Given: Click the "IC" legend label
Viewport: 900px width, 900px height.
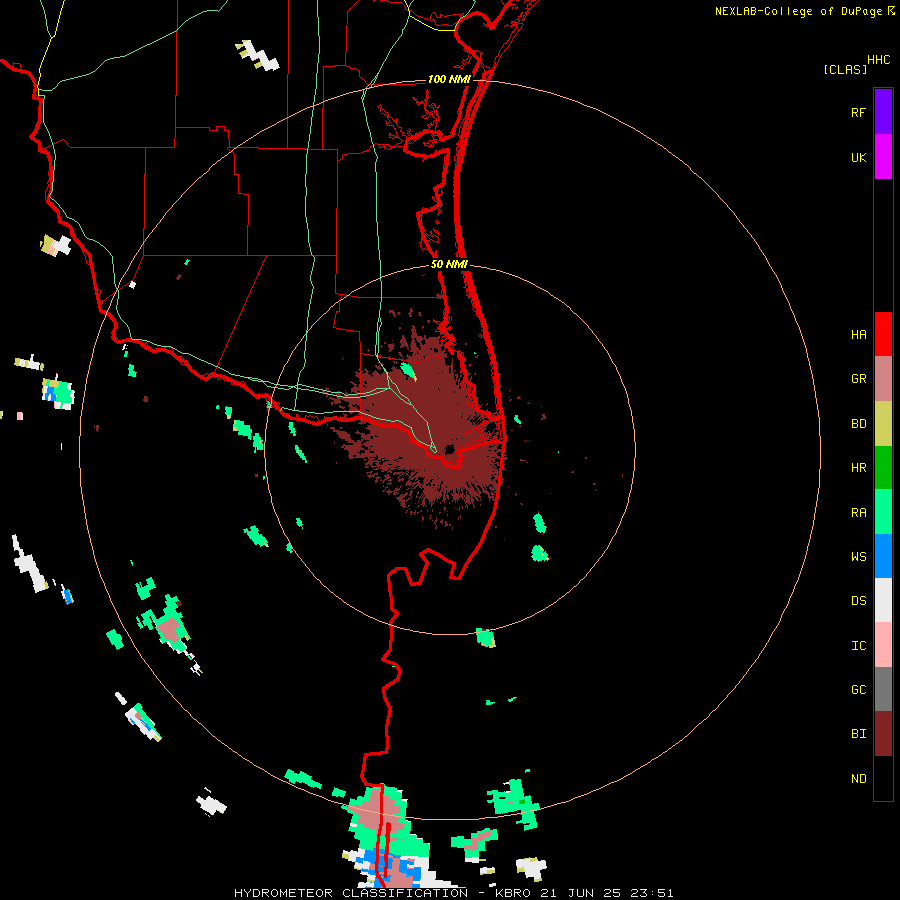Looking at the screenshot, I should (858, 645).
